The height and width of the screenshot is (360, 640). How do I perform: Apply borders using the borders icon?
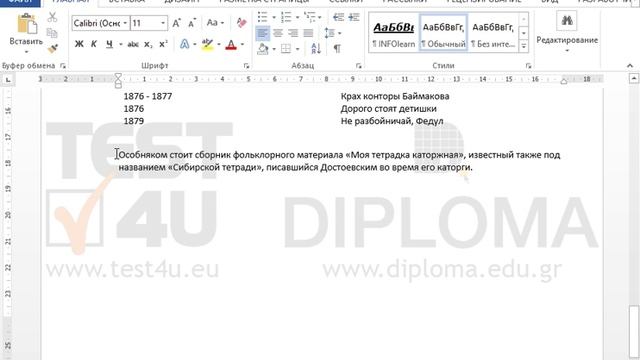click(x=286, y=49)
